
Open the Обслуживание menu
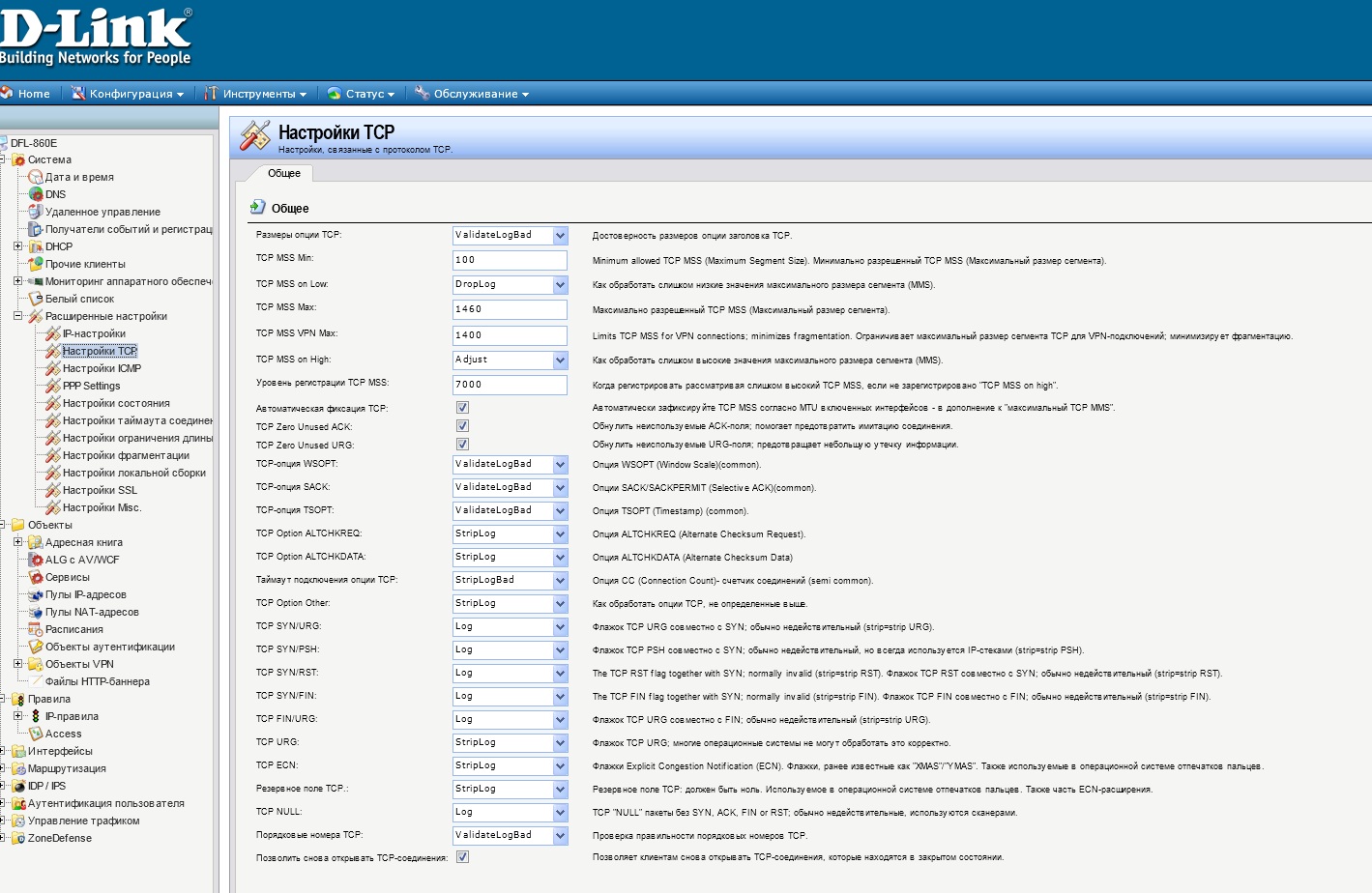pos(474,94)
